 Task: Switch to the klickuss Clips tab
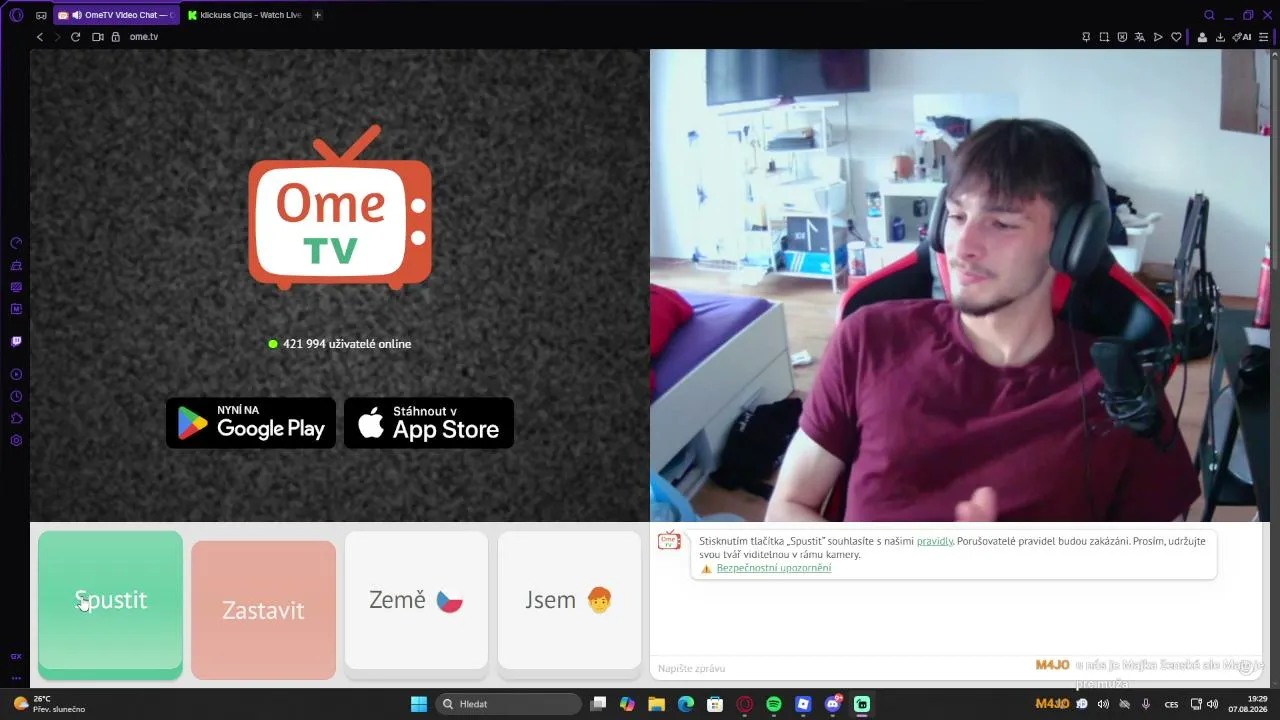click(244, 15)
